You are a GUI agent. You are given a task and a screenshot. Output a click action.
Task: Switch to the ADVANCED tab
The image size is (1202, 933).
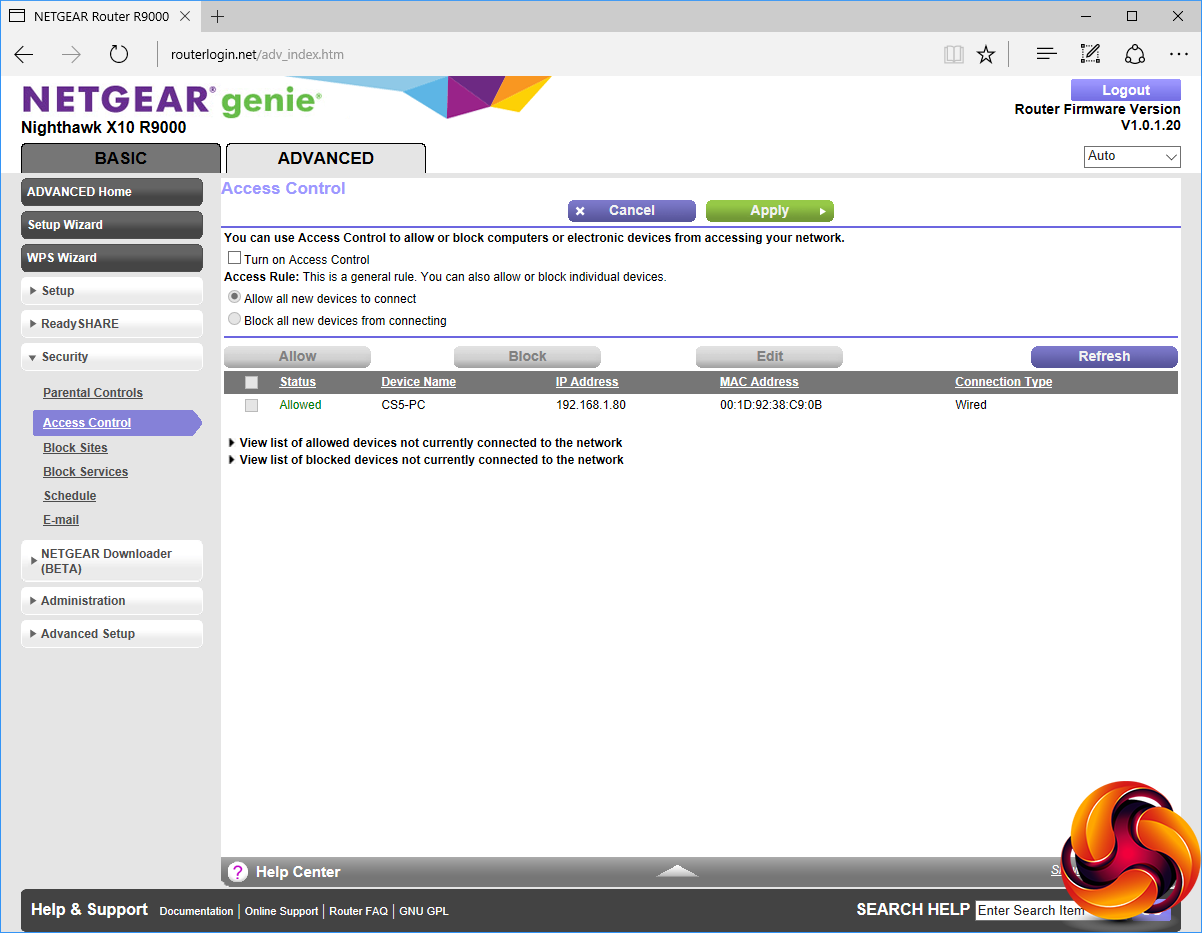point(326,158)
